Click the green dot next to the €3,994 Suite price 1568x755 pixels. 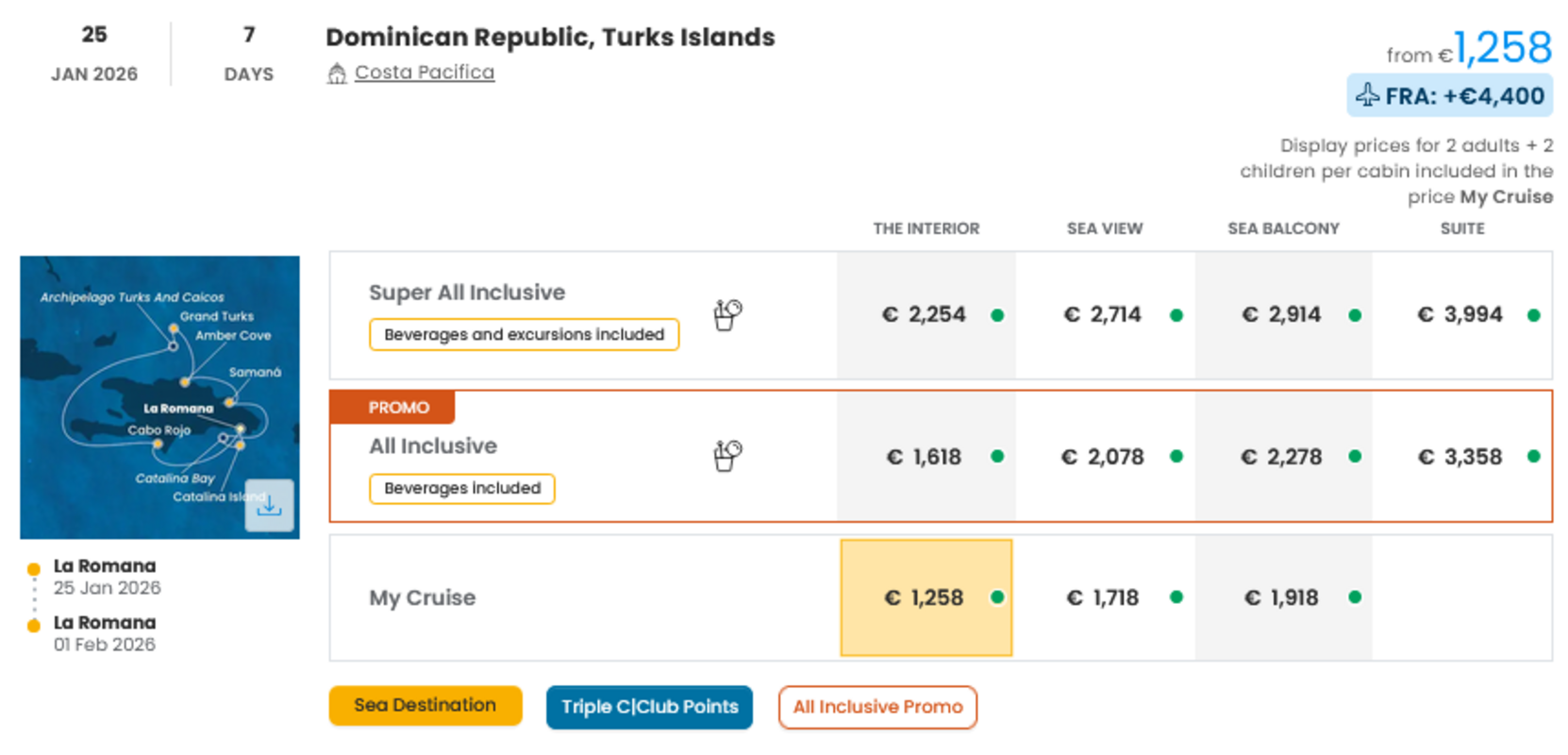tap(1534, 314)
